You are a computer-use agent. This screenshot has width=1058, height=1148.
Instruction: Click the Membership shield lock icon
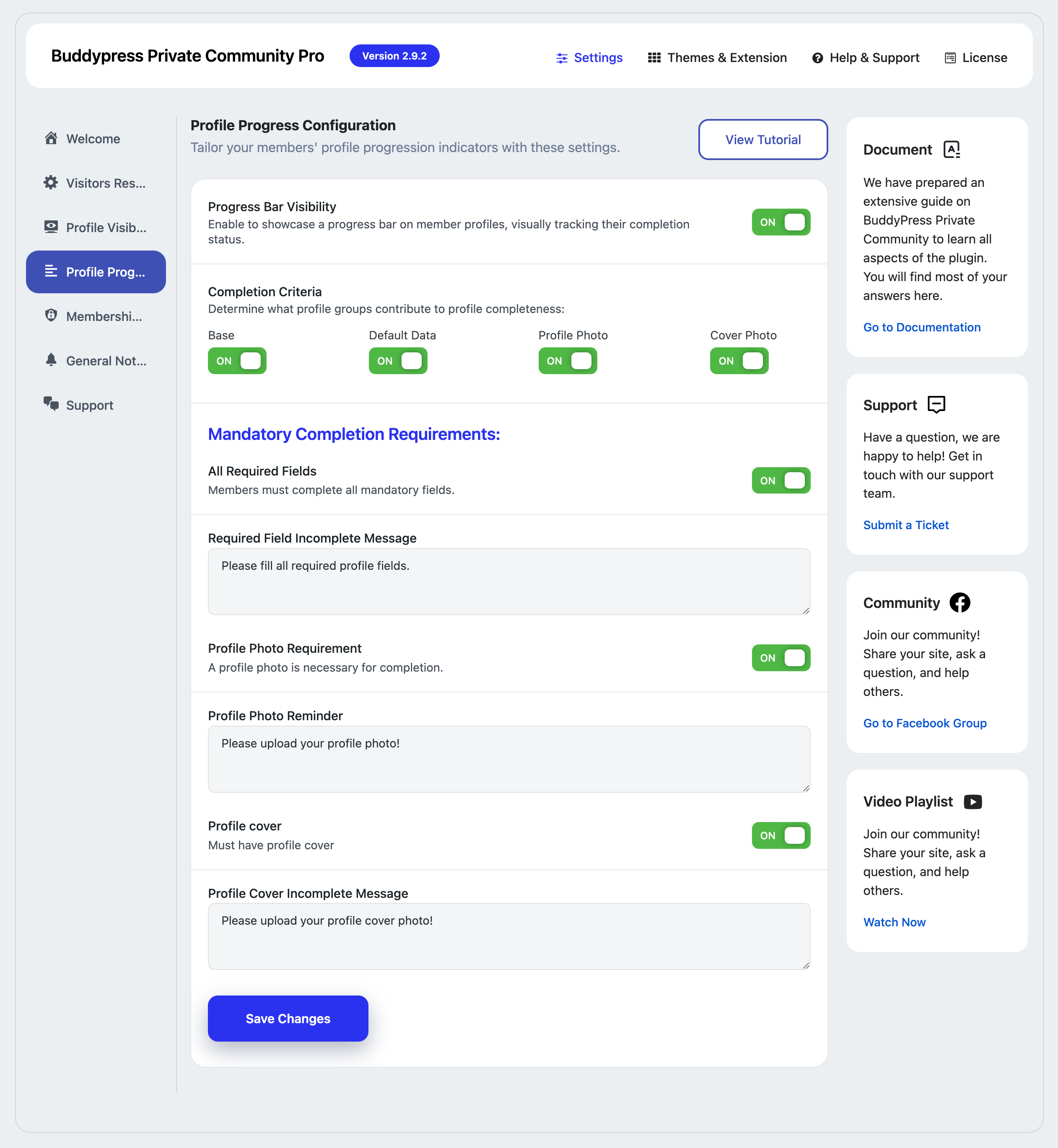tap(51, 315)
